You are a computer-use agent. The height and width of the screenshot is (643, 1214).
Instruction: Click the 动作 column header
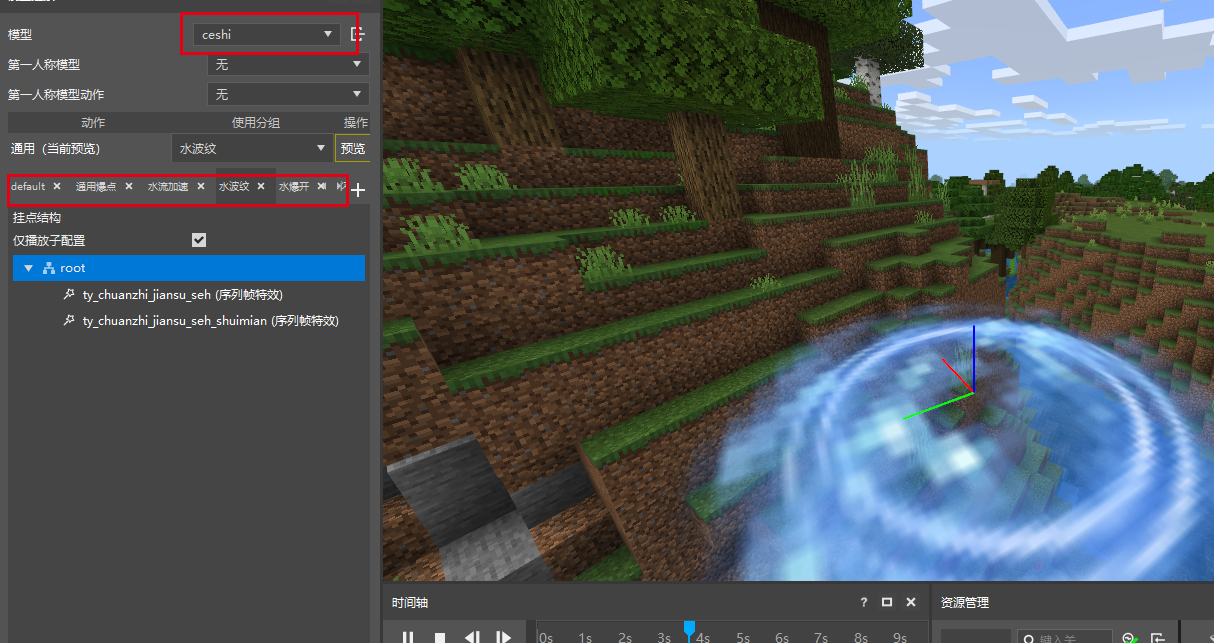93,122
